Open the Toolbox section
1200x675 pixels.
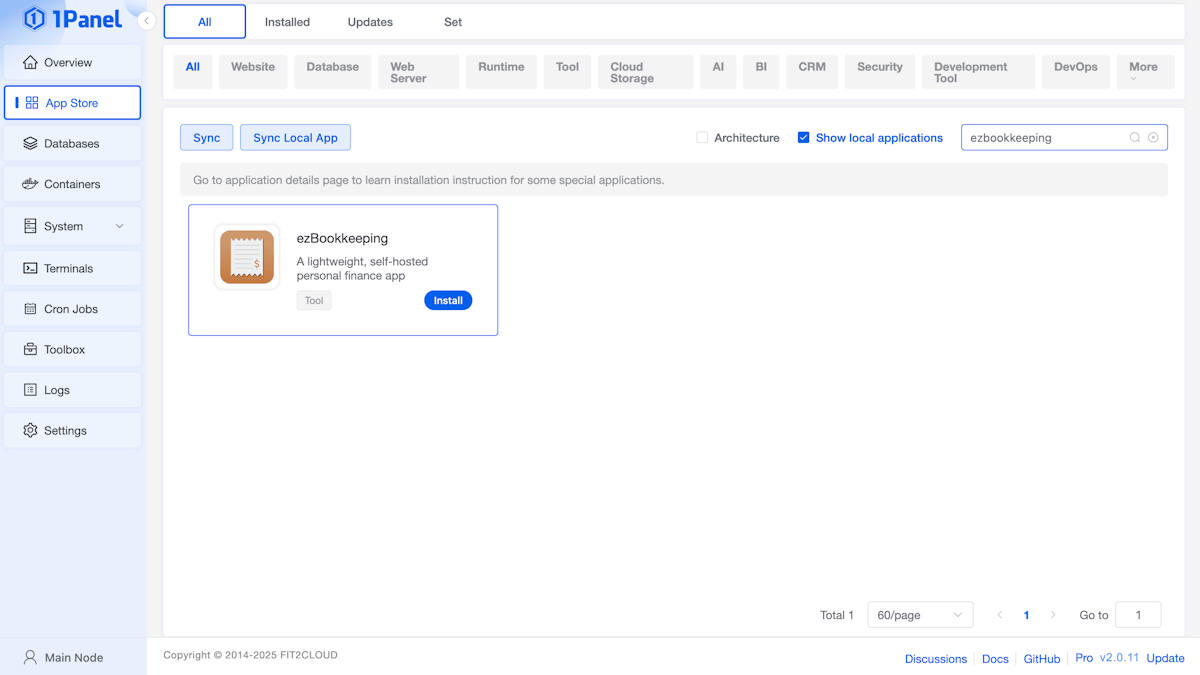pos(73,349)
